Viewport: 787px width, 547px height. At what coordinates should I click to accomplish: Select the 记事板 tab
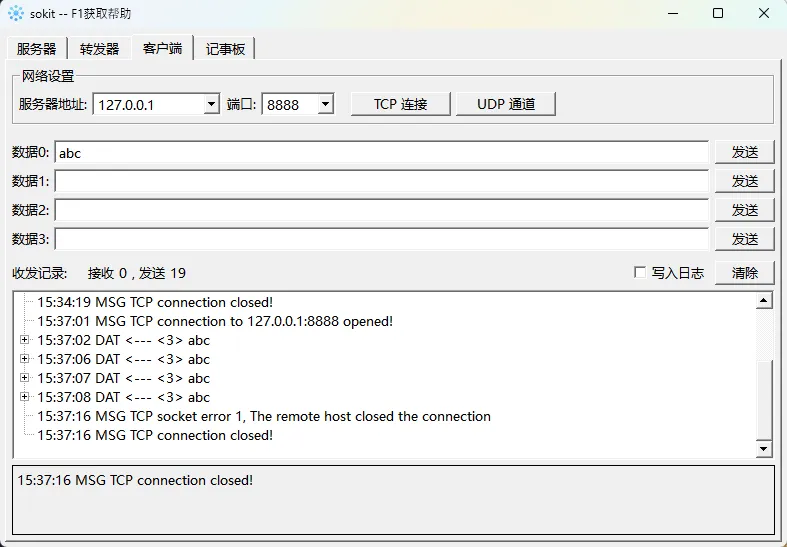(x=225, y=49)
